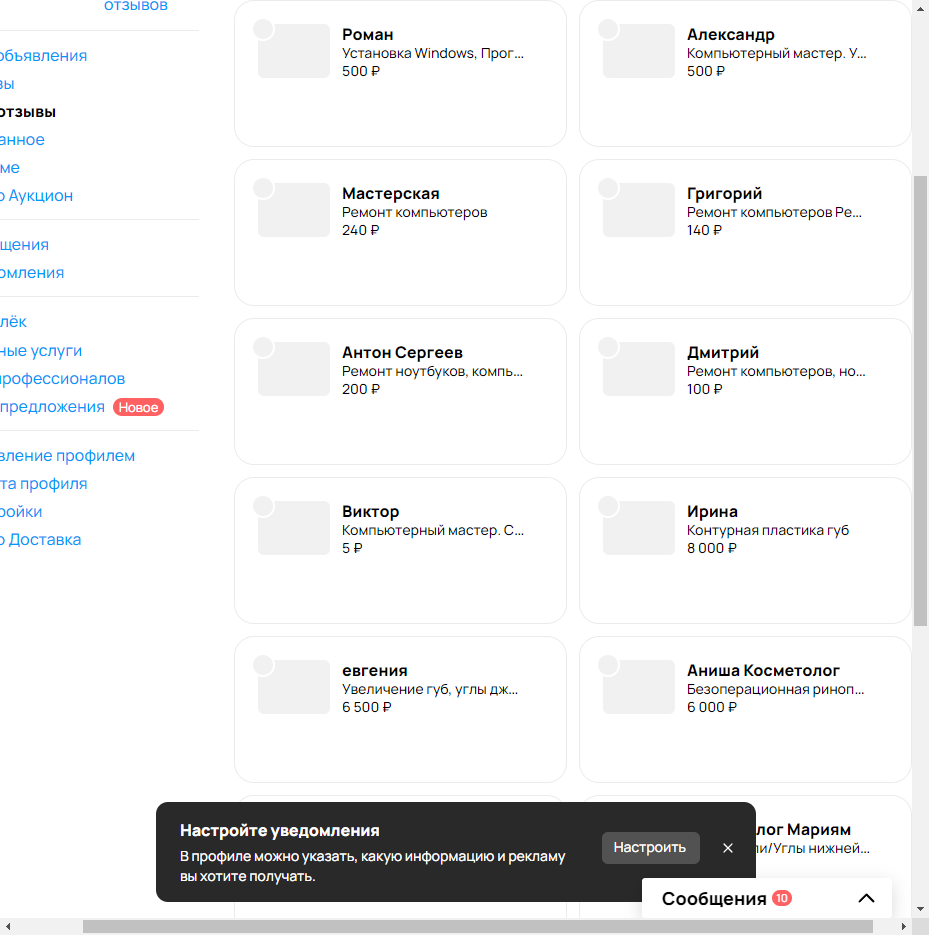929x935 pixels.
Task: Click description Контурная пластика губ
Action: coord(768,530)
